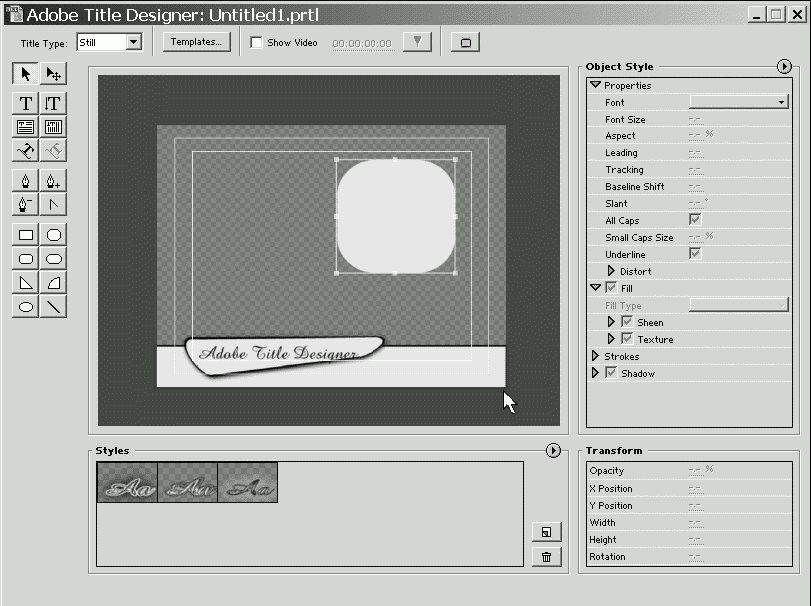Select the first style thumbnail
The image size is (811, 606).
[x=127, y=482]
